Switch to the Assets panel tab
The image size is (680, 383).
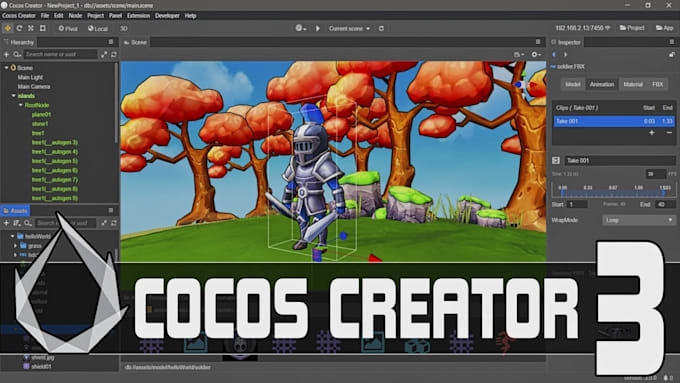coord(15,210)
